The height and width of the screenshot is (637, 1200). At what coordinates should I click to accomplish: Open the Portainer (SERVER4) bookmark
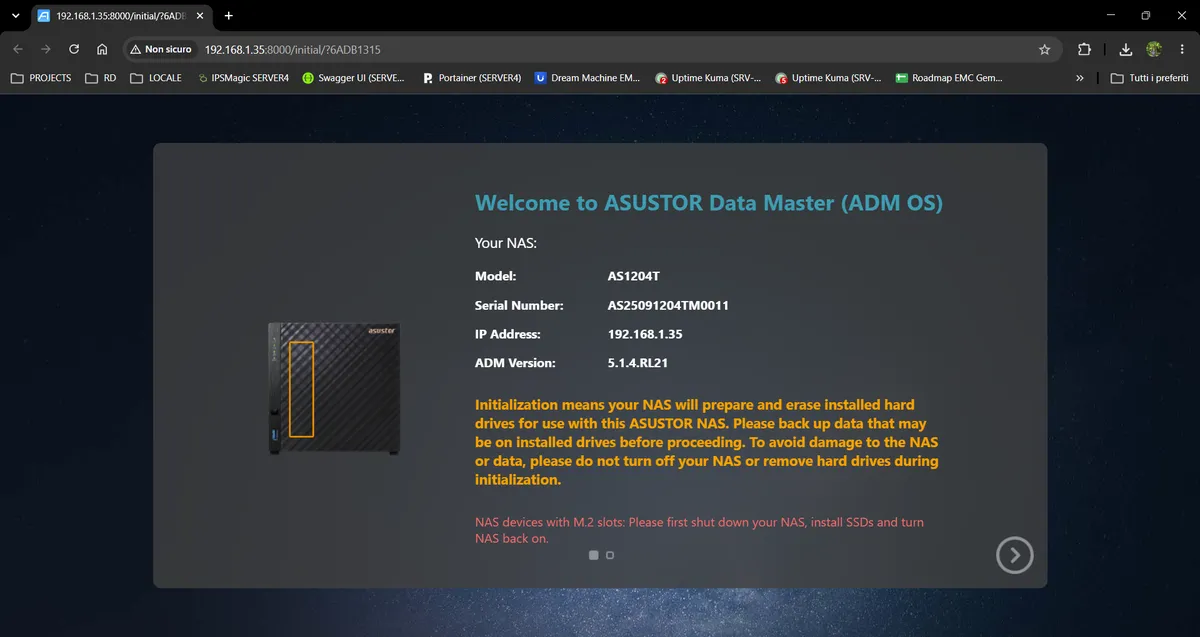472,77
